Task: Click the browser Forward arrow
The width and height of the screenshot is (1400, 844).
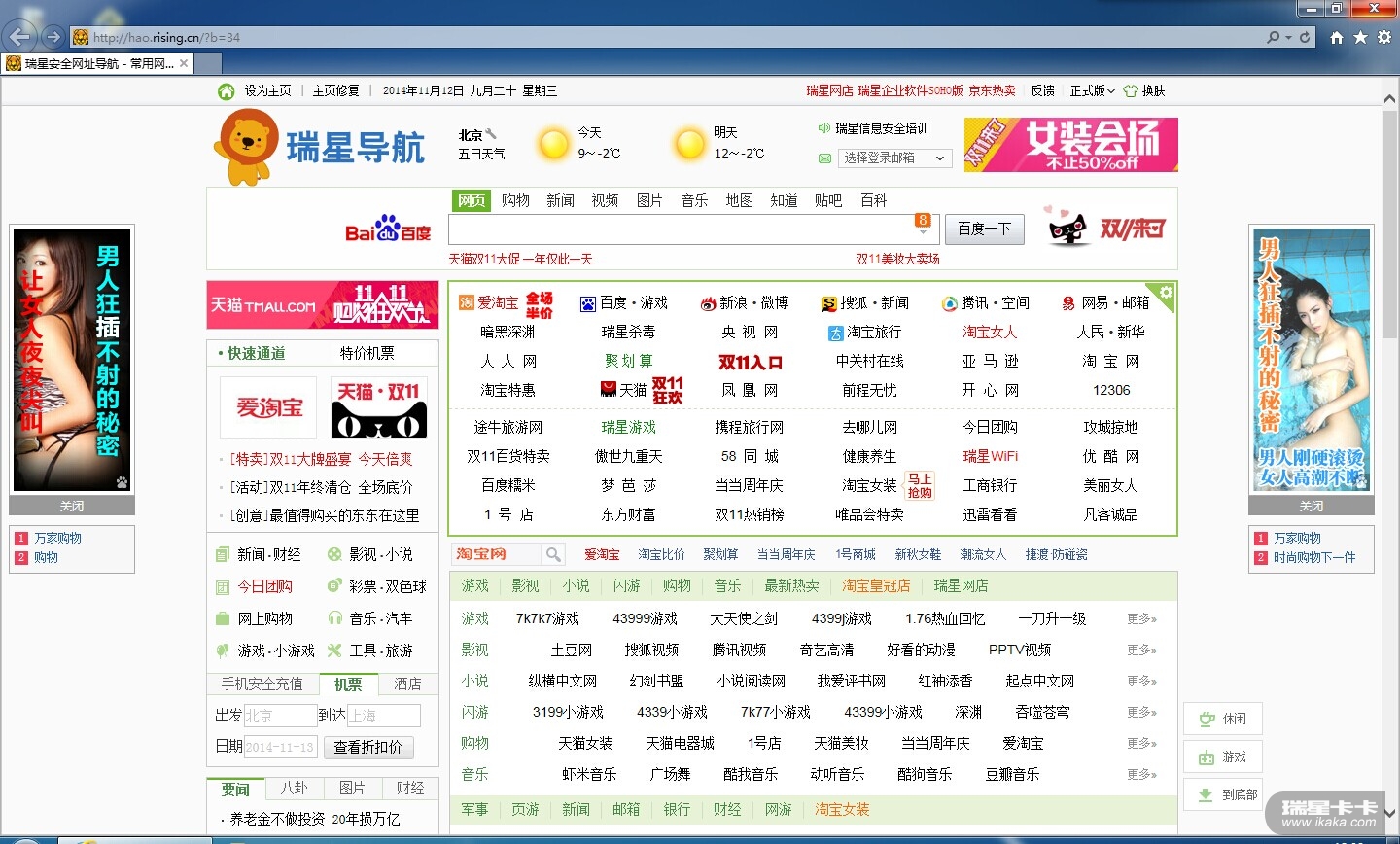Action: point(52,38)
